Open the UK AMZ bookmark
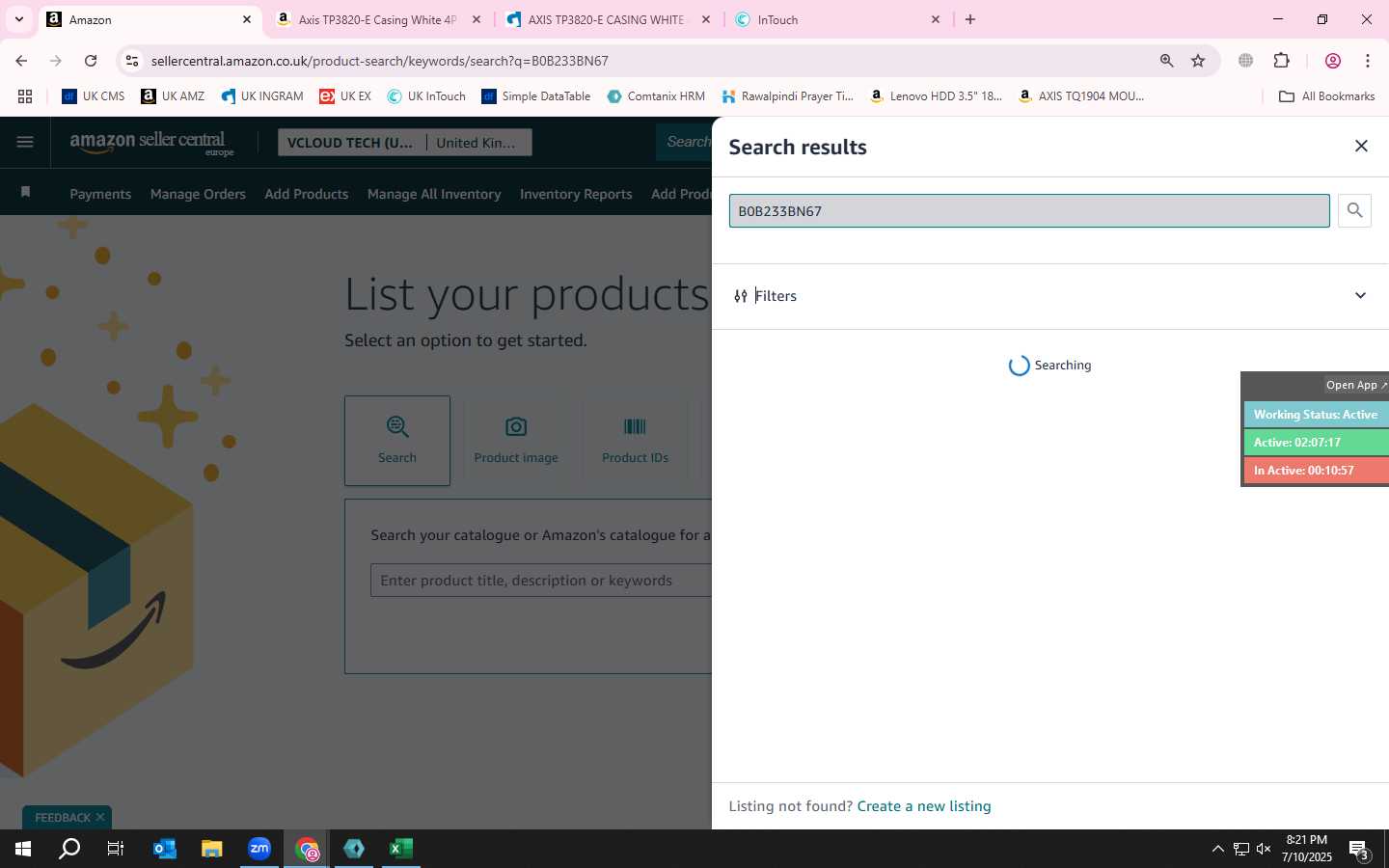This screenshot has height=868, width=1389. [173, 96]
